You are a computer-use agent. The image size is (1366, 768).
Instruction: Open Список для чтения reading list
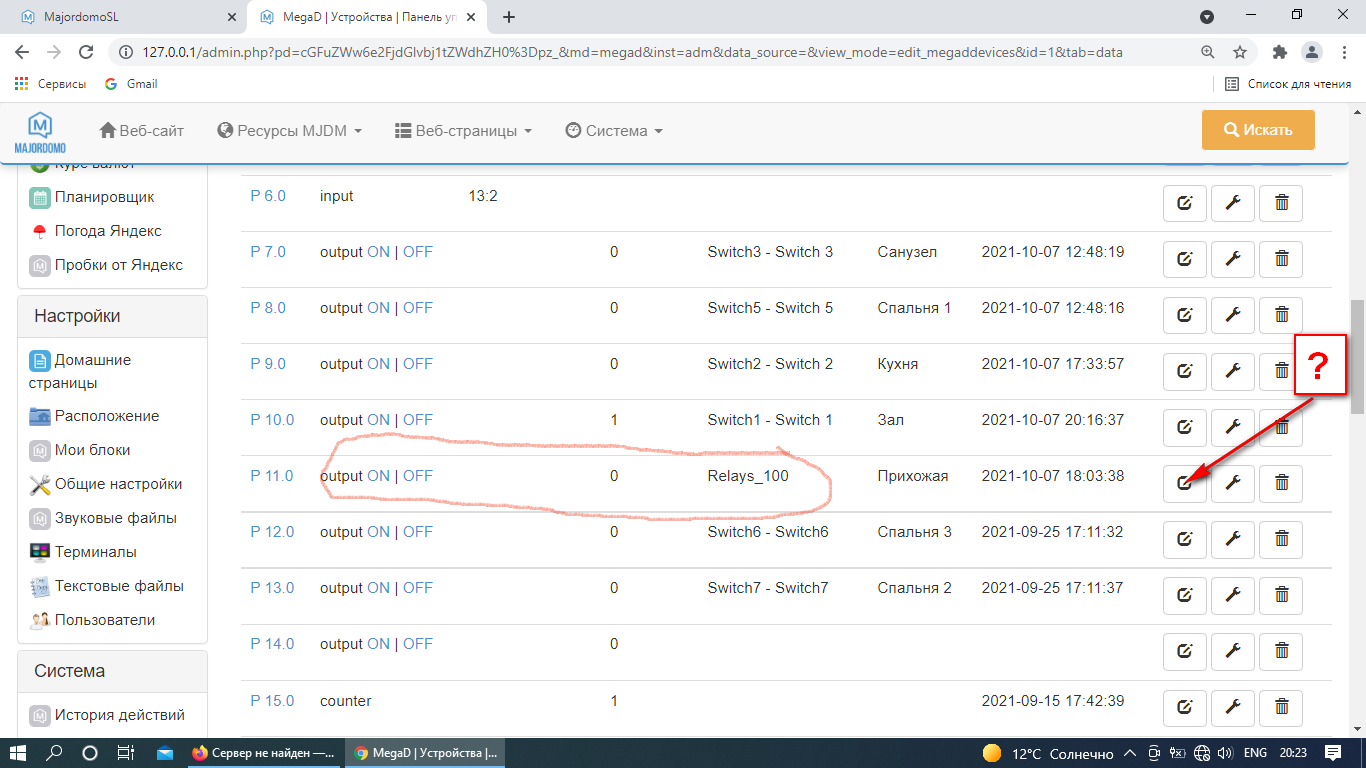[1289, 84]
